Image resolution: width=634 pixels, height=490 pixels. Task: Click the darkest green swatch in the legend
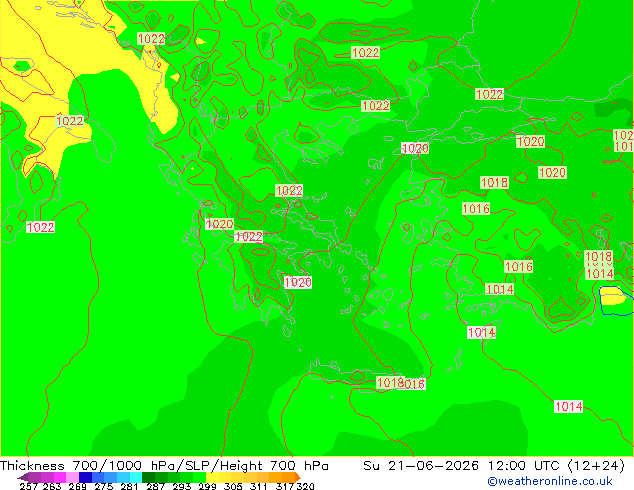[148, 477]
